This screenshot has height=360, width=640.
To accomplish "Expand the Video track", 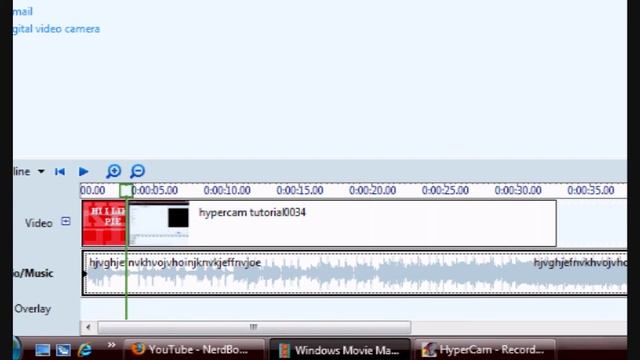I will (x=66, y=221).
